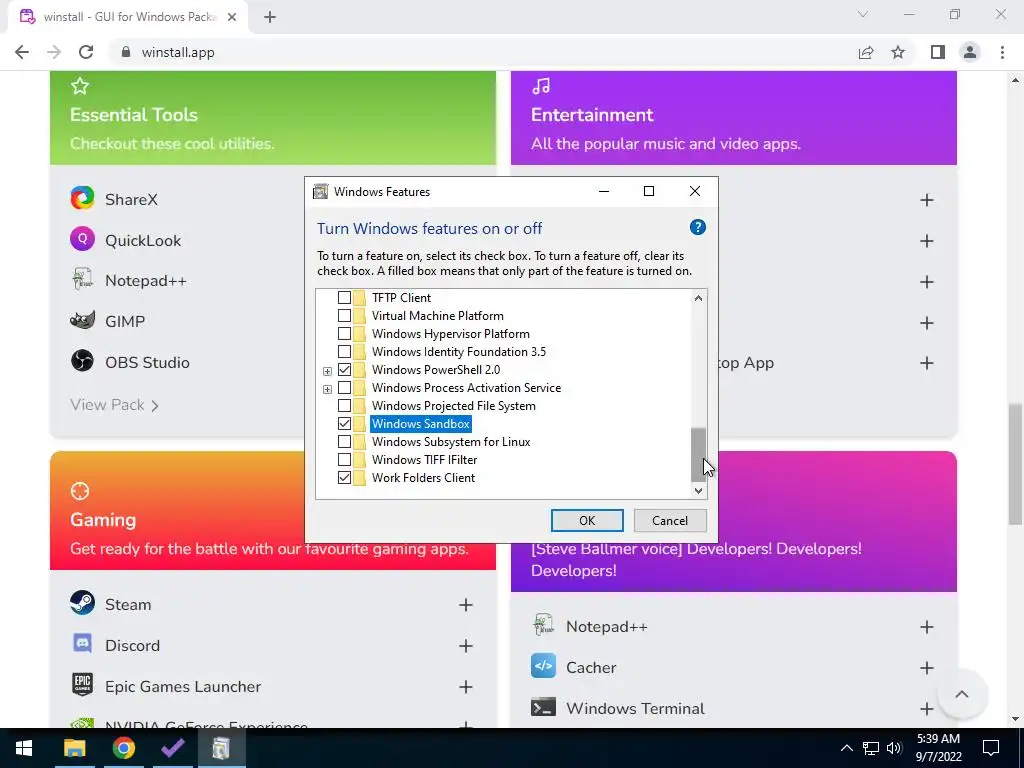This screenshot has width=1024, height=768.
Task: Open Chrome's three-dot menu
Action: pos(1002,52)
